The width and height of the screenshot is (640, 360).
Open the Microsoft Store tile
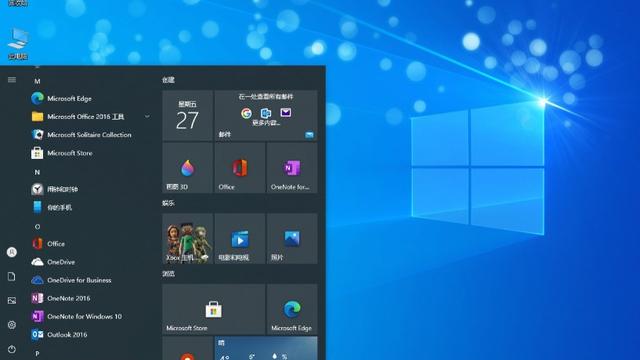tap(214, 309)
